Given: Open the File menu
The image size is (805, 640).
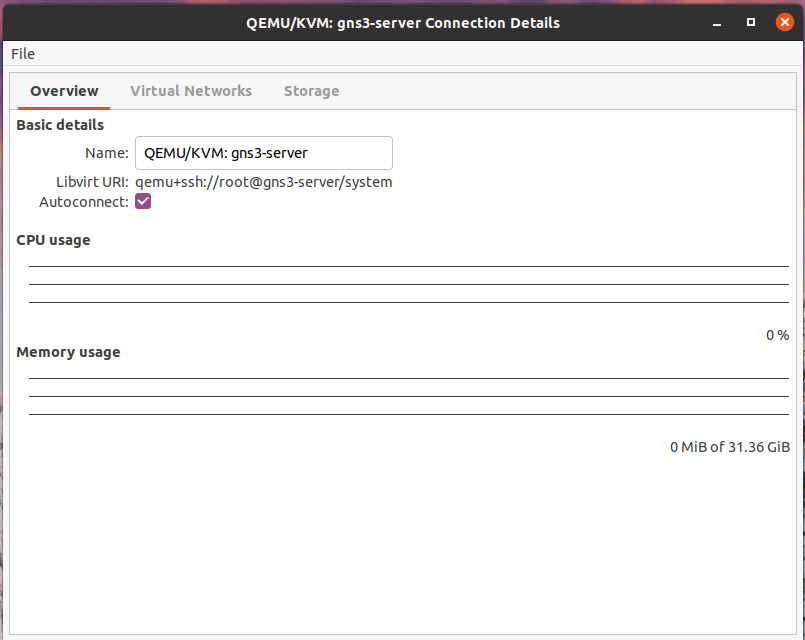Looking at the screenshot, I should pos(23,54).
